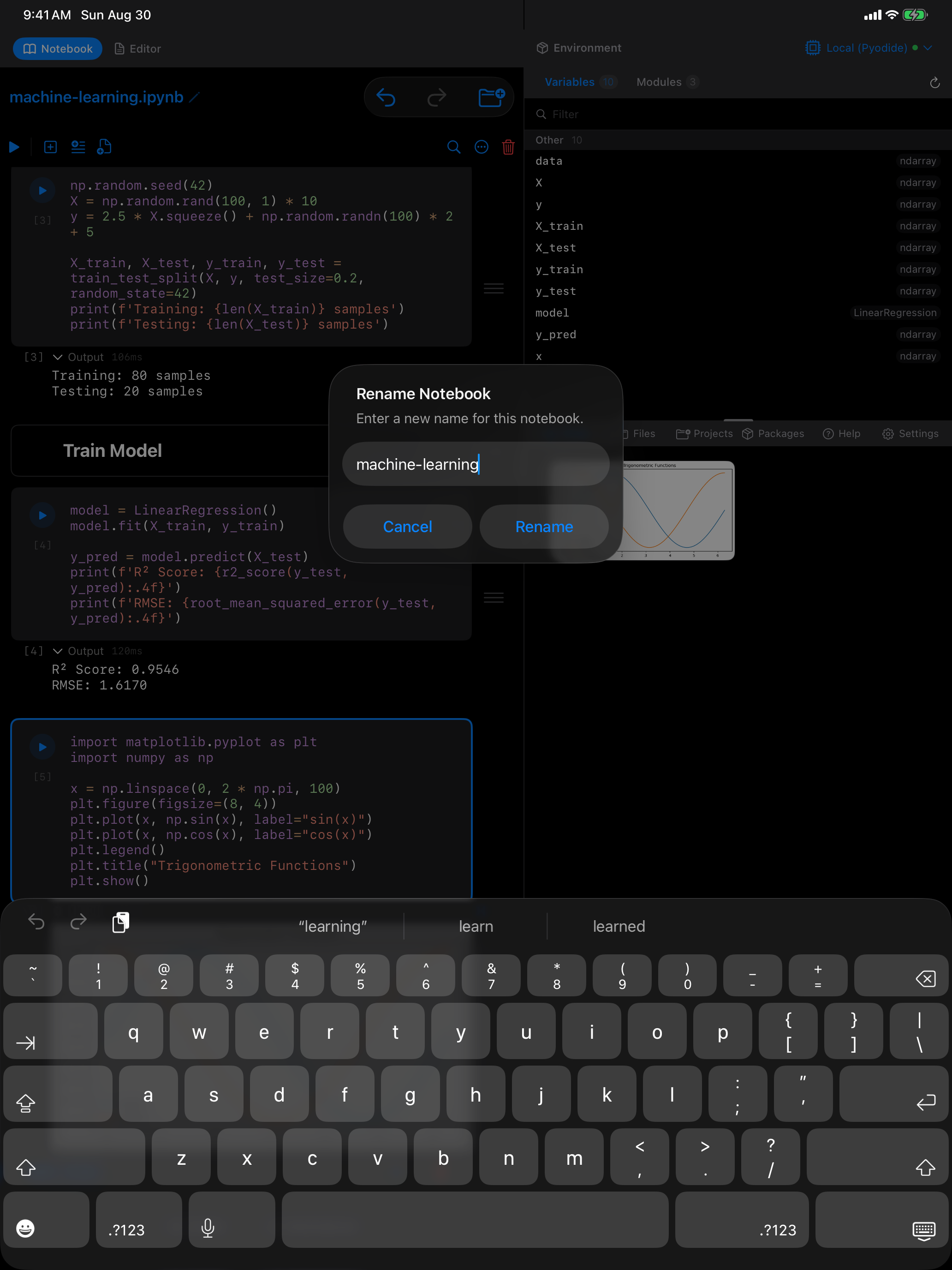The image size is (952, 1270).
Task: Open Local (Pyodide) kernel dropdown
Action: pos(868,48)
